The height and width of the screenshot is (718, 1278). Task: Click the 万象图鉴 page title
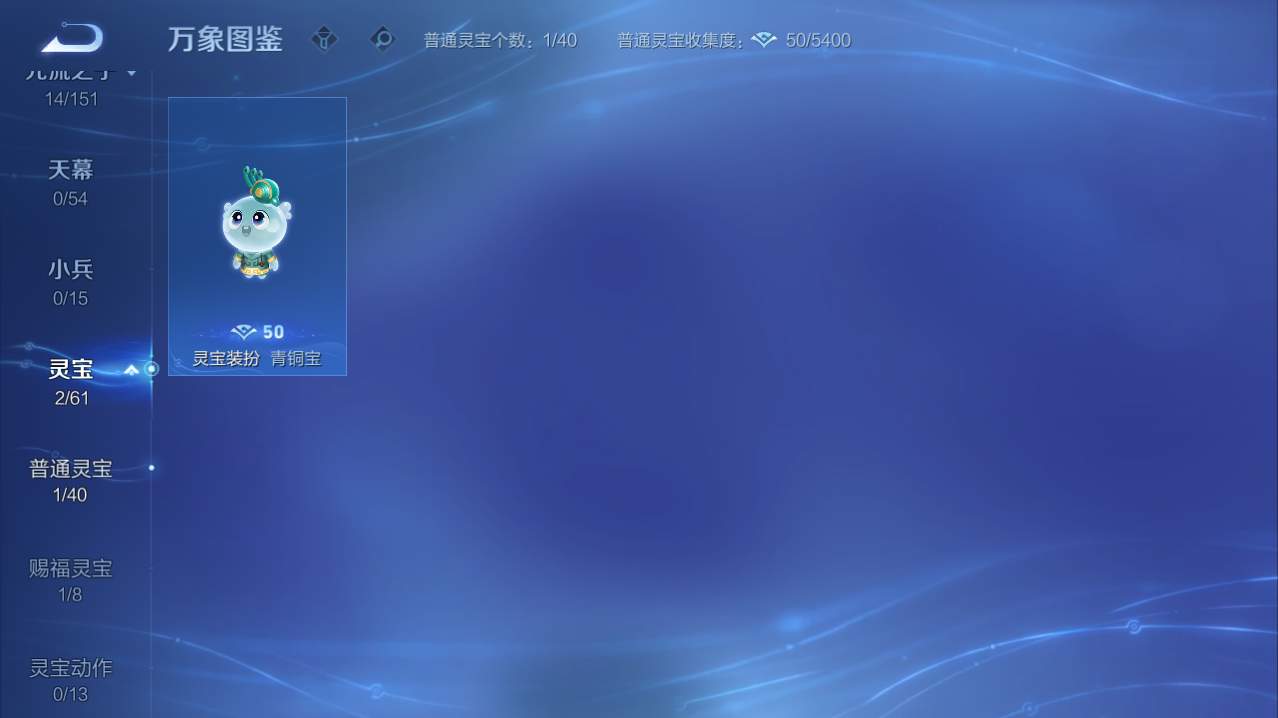click(225, 39)
